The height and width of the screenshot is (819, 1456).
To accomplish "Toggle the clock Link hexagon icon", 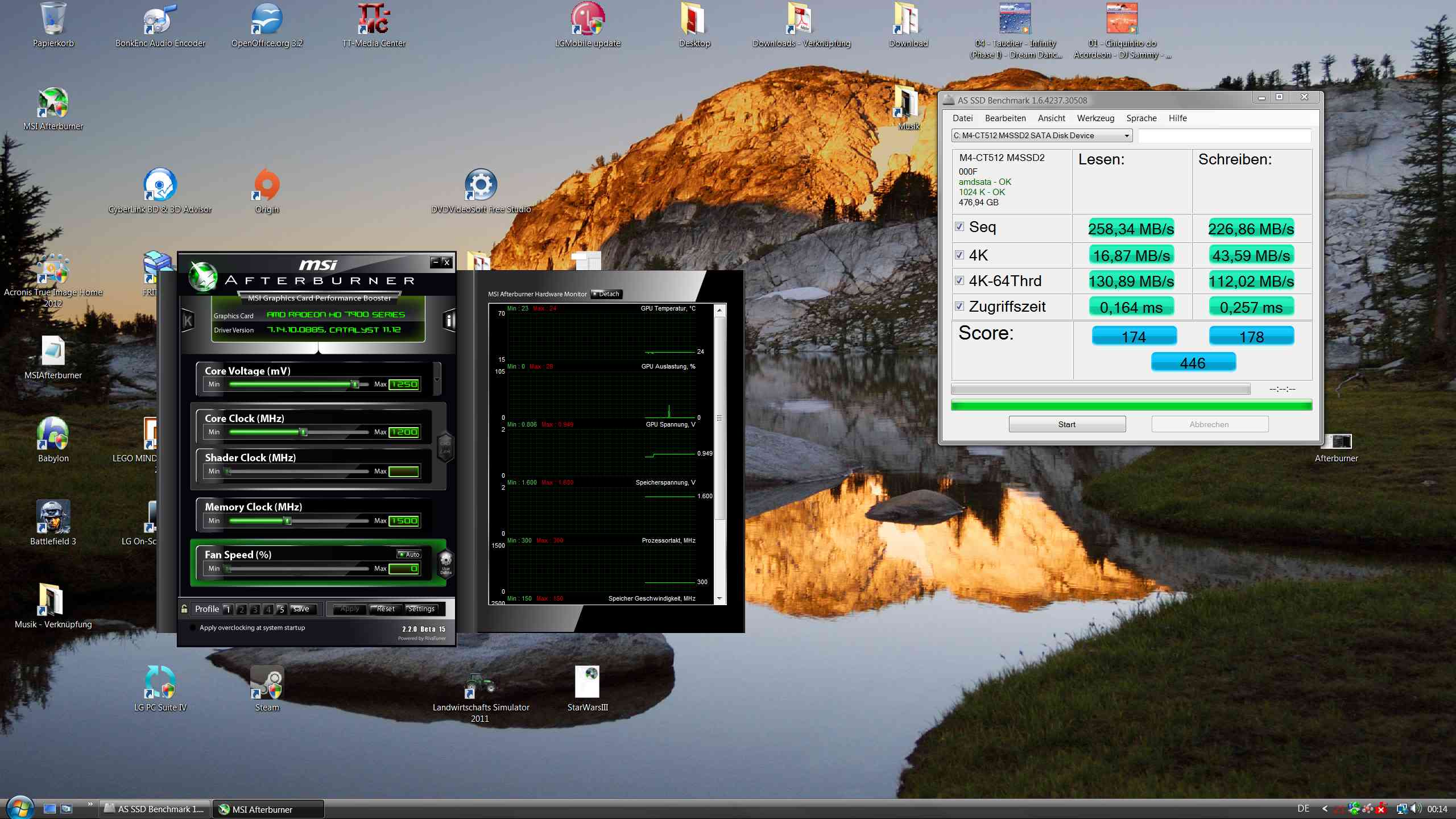I will click(x=445, y=447).
